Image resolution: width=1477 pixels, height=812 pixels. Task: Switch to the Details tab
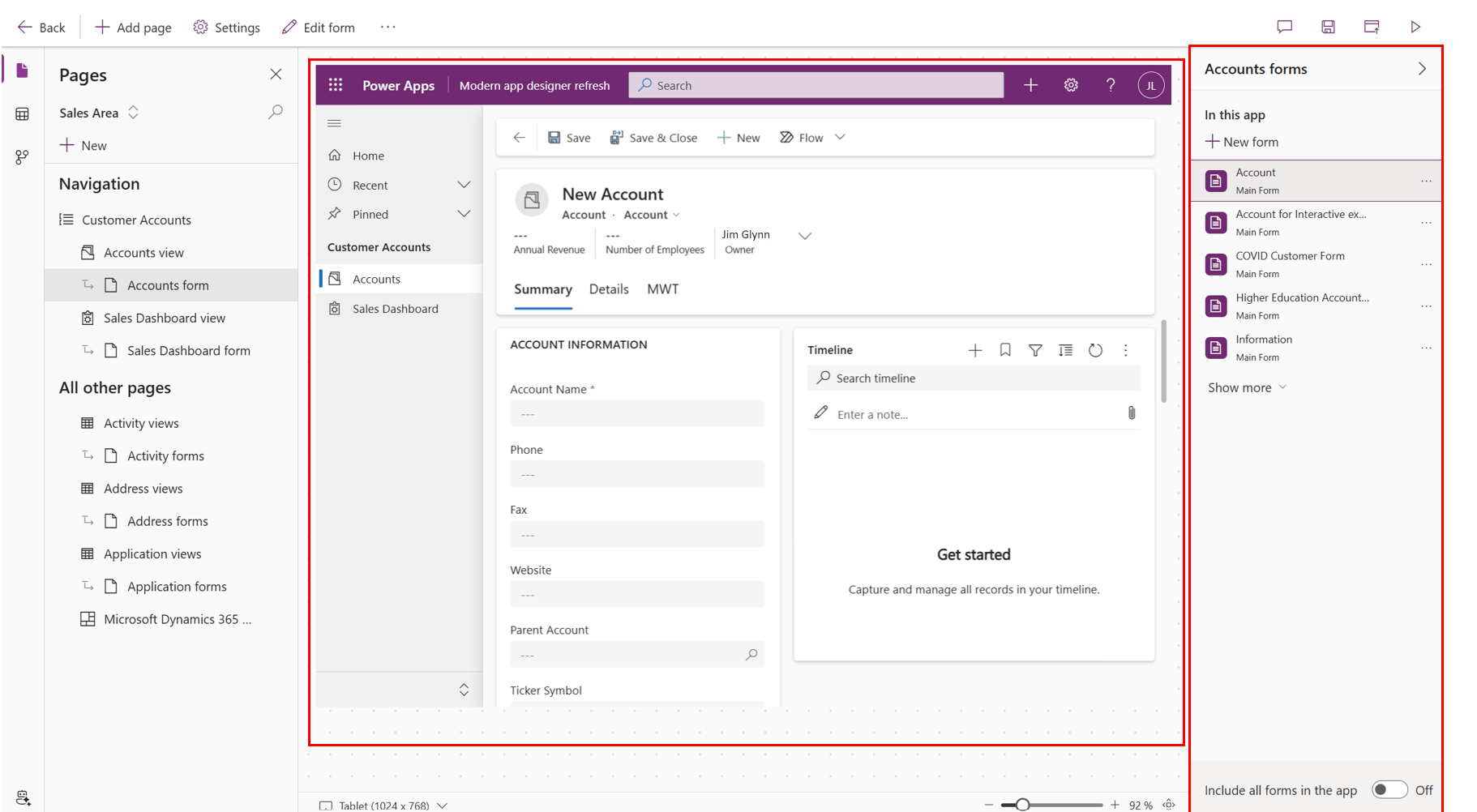pyautogui.click(x=609, y=289)
